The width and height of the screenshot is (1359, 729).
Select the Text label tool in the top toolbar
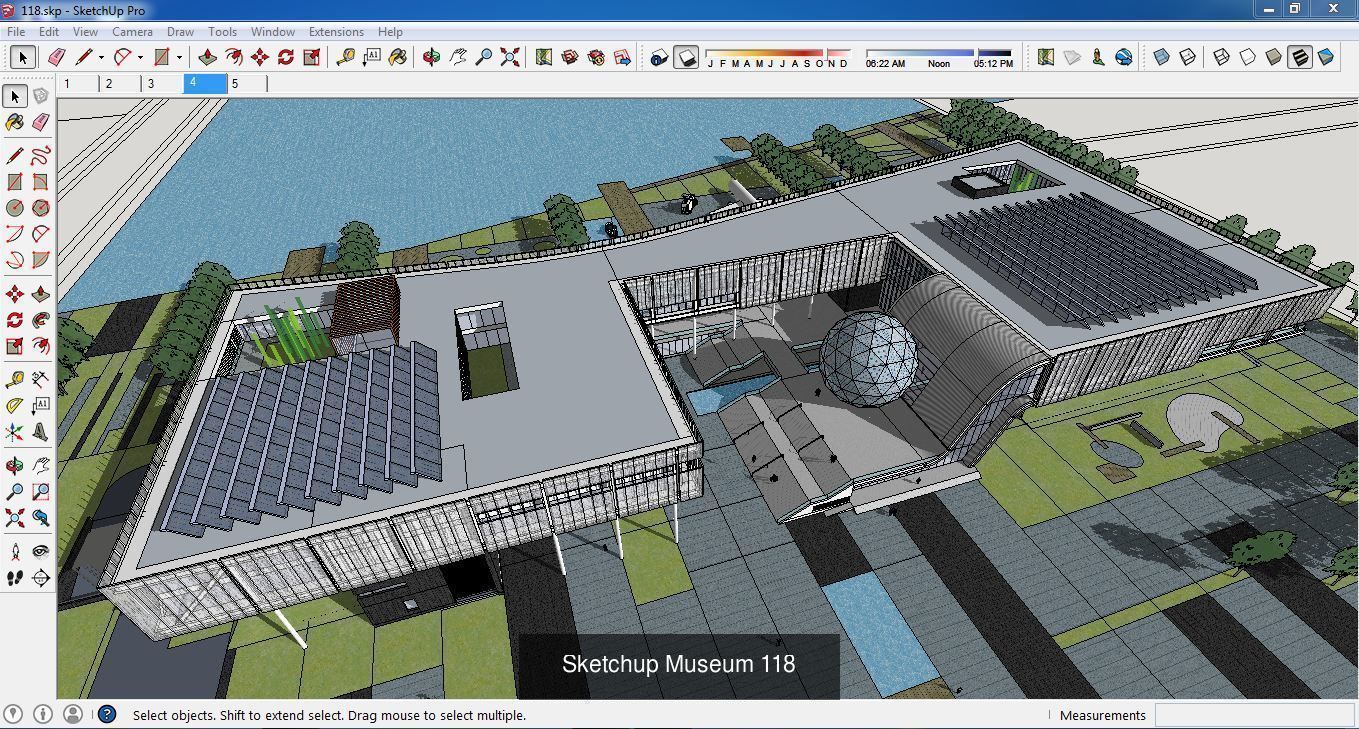[372, 57]
